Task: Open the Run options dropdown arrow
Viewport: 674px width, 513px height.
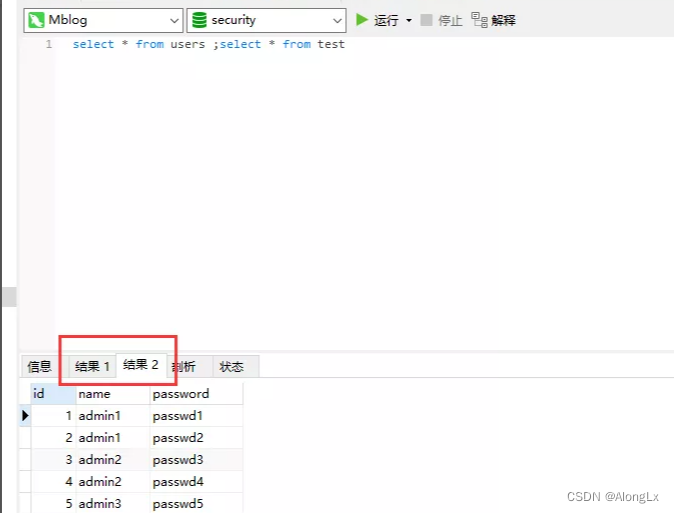Action: (x=409, y=20)
